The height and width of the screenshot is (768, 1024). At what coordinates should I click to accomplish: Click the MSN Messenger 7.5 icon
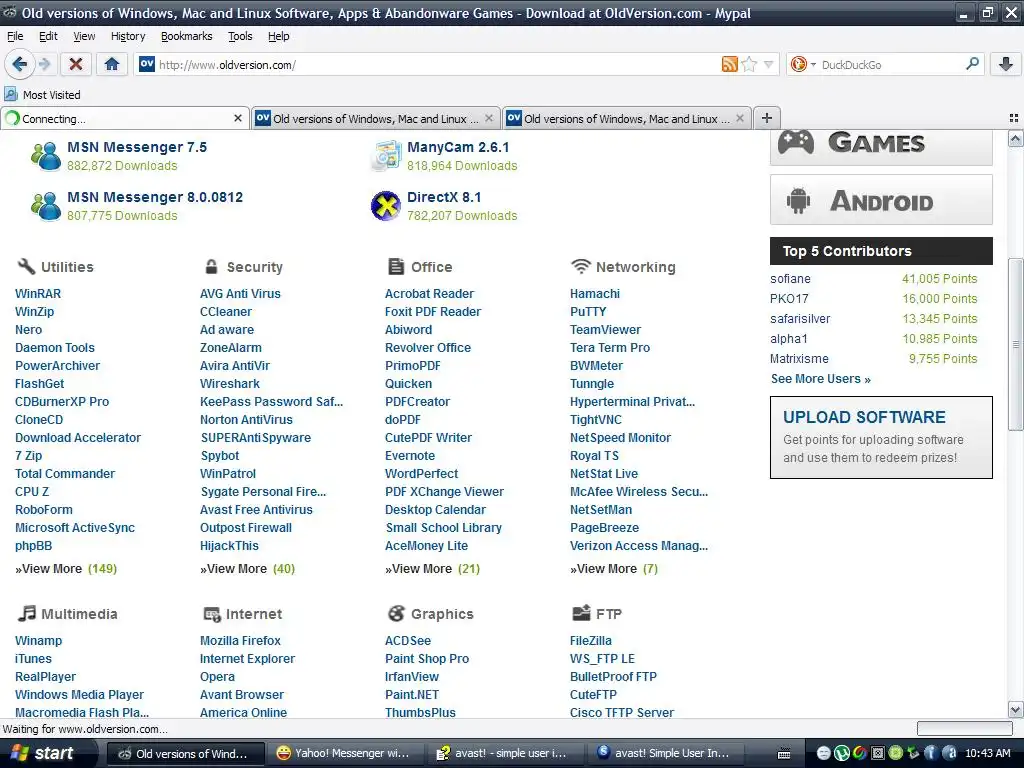pos(46,155)
